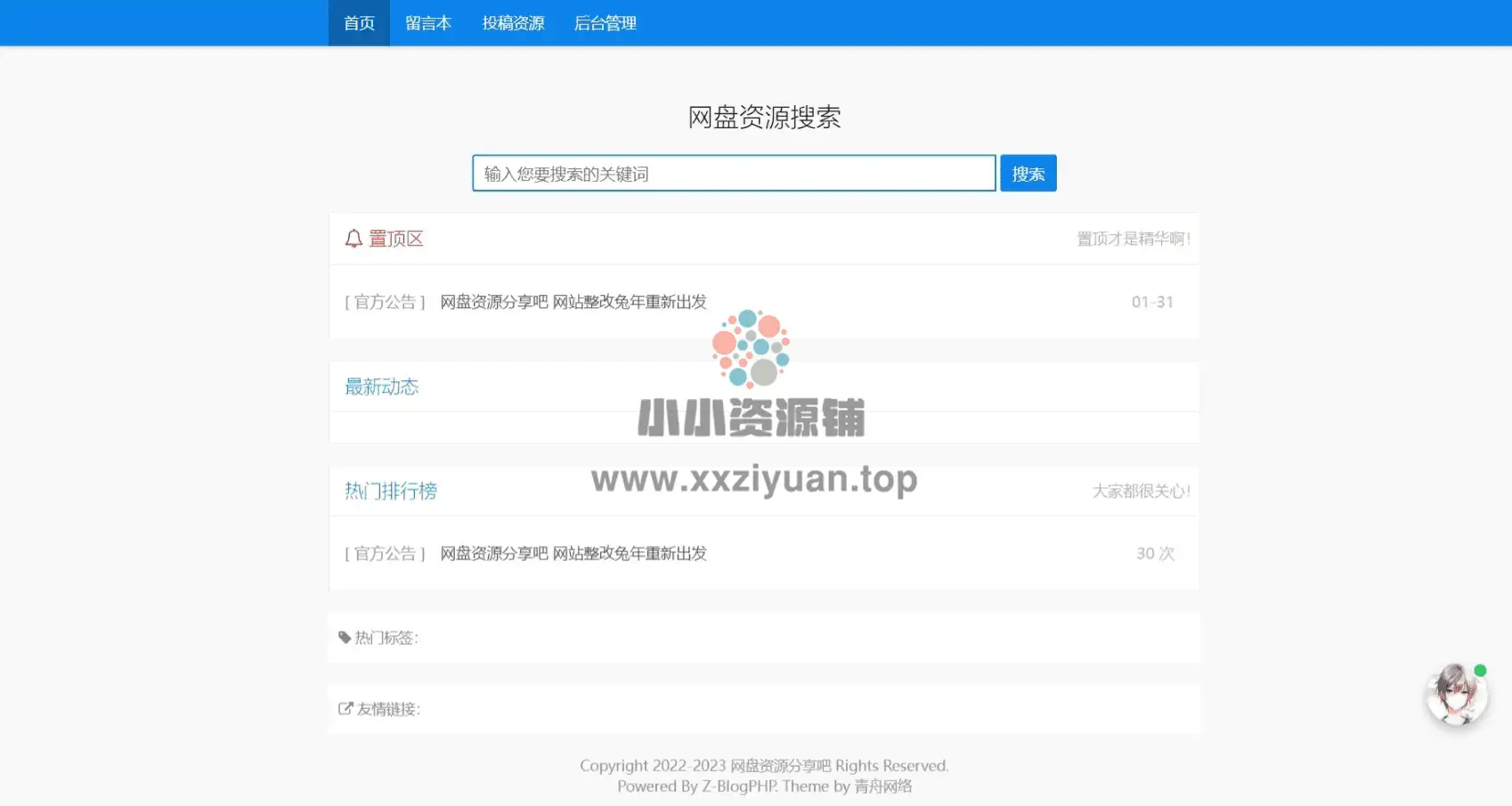Viewport: 1512px width, 806px height.
Task: Click the 热门排行榜 section heading
Action: pos(390,490)
